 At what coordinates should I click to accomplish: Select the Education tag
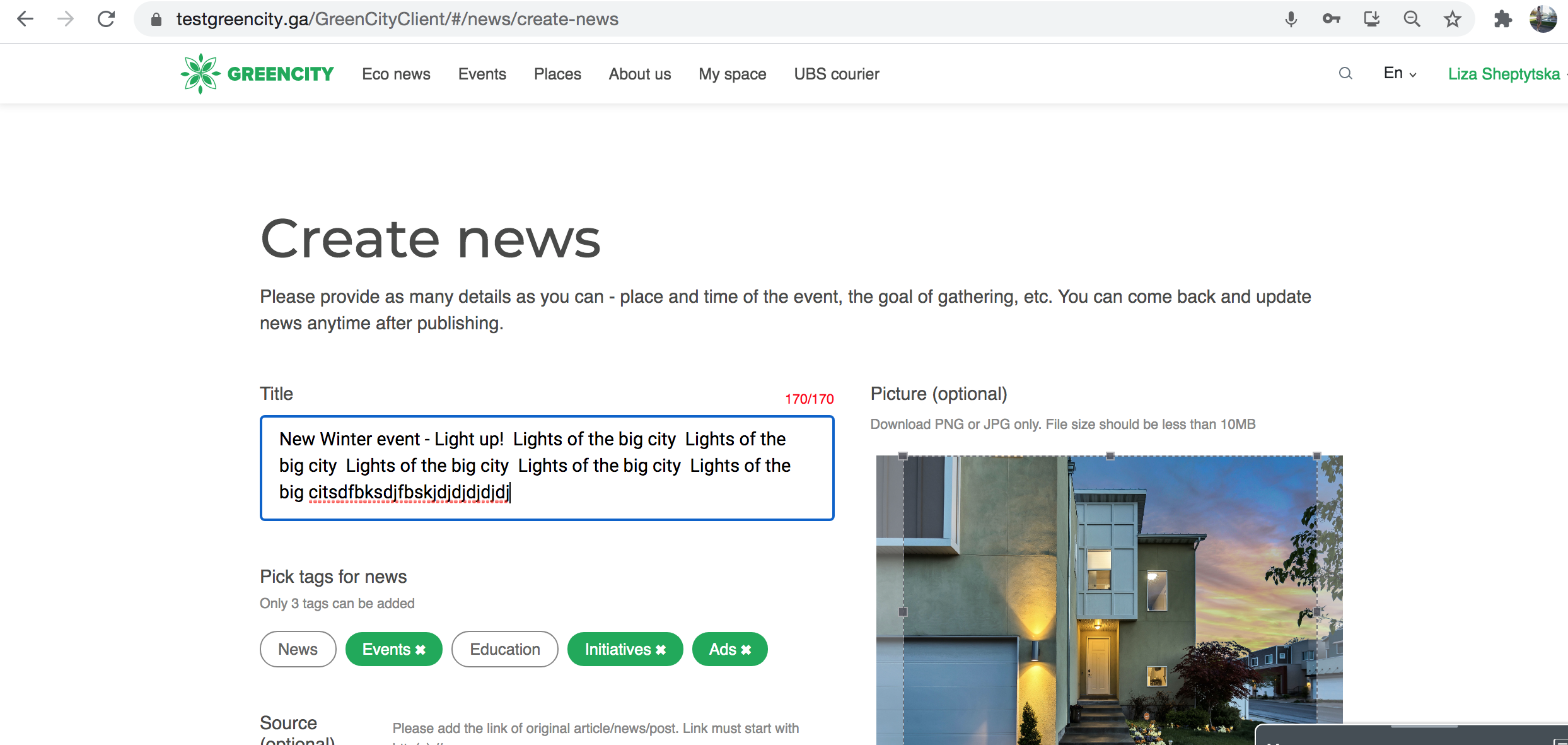pyautogui.click(x=504, y=648)
